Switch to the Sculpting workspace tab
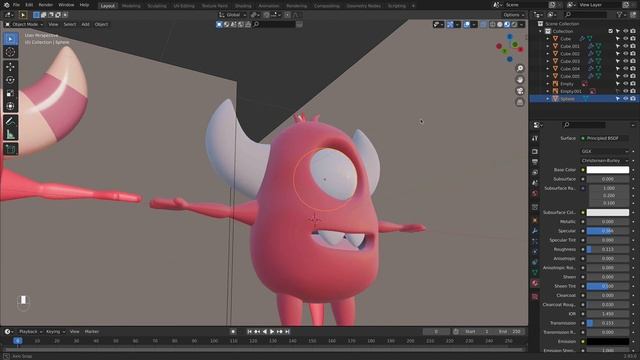Viewport: 640px width, 360px height. click(x=157, y=6)
